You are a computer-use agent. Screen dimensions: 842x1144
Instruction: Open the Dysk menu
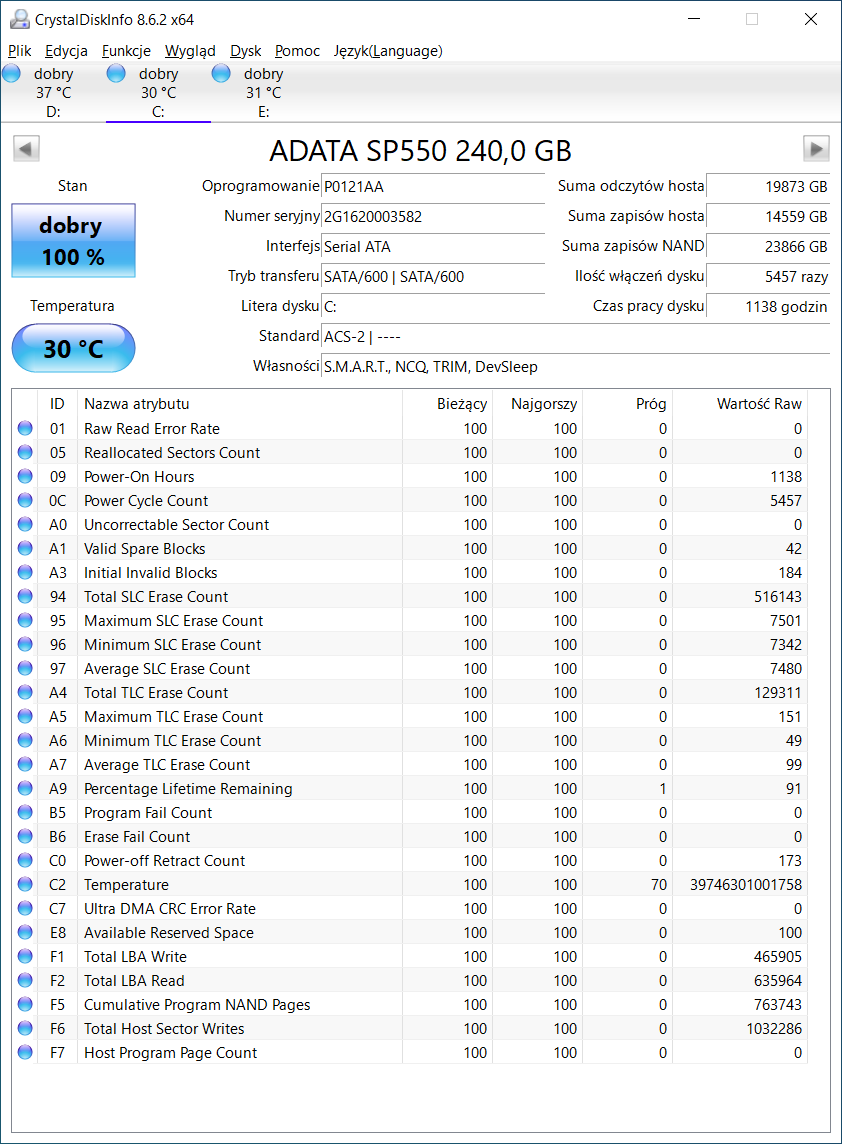click(x=246, y=51)
